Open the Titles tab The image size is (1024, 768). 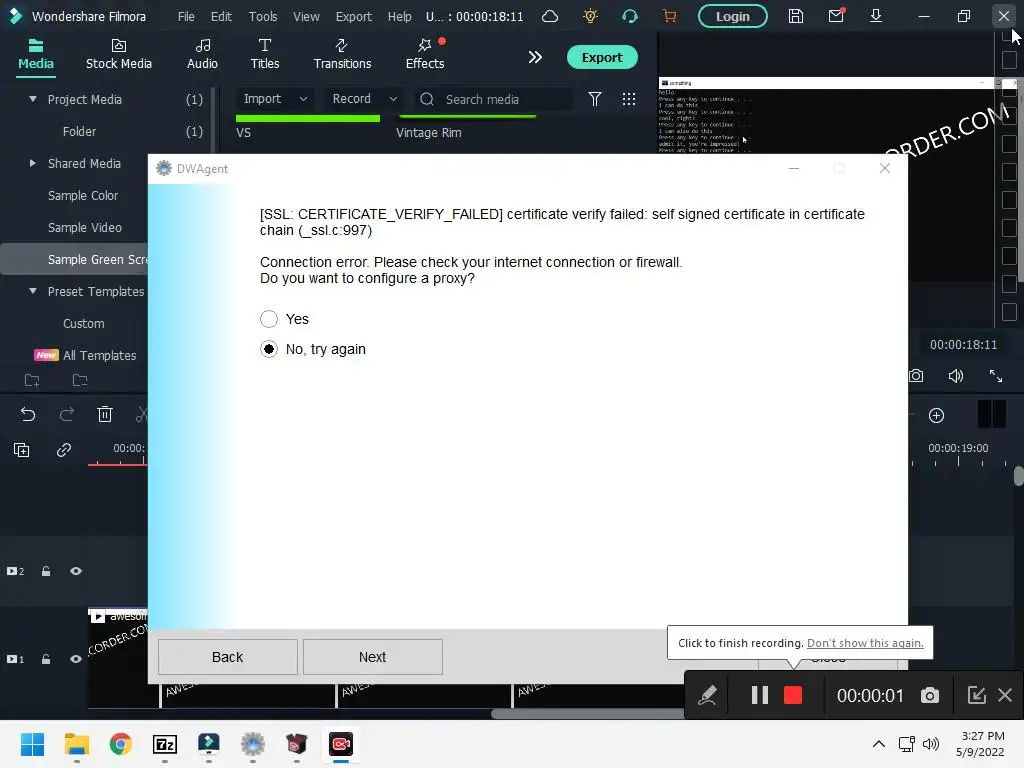(264, 54)
